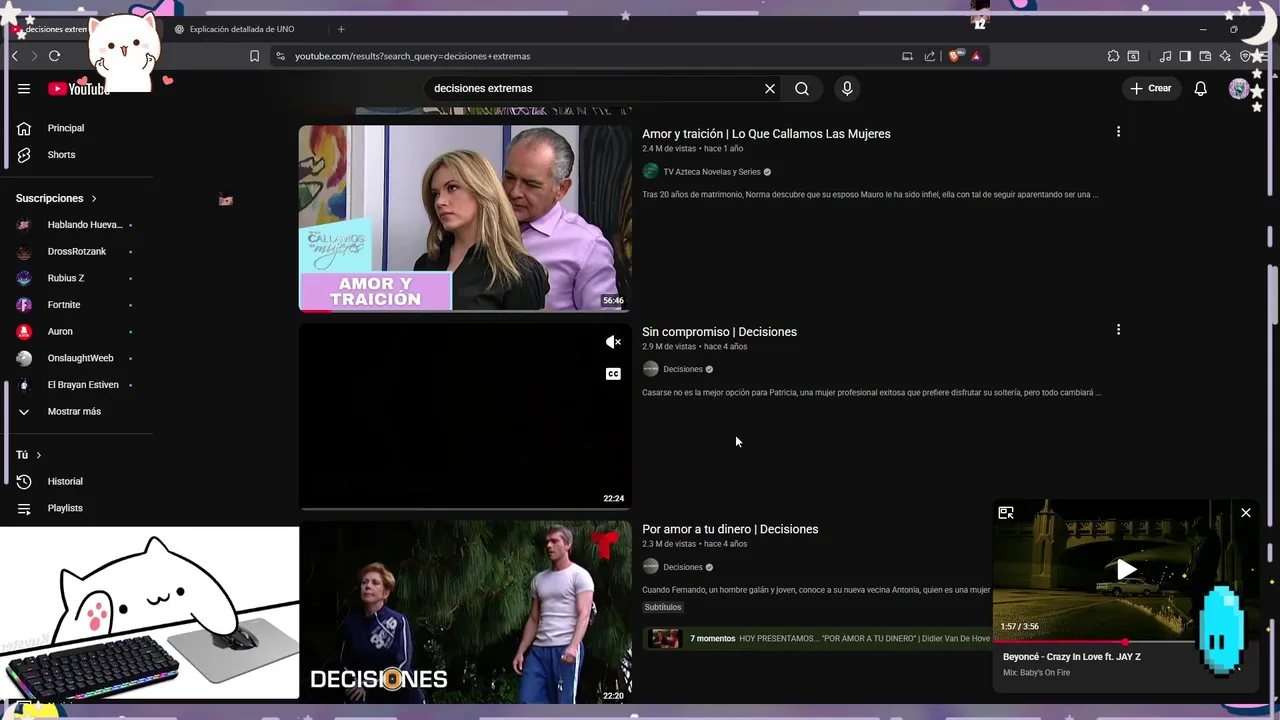Click the Por amor a tu dinero thumbnail
This screenshot has height=720, width=1280.
(465, 612)
